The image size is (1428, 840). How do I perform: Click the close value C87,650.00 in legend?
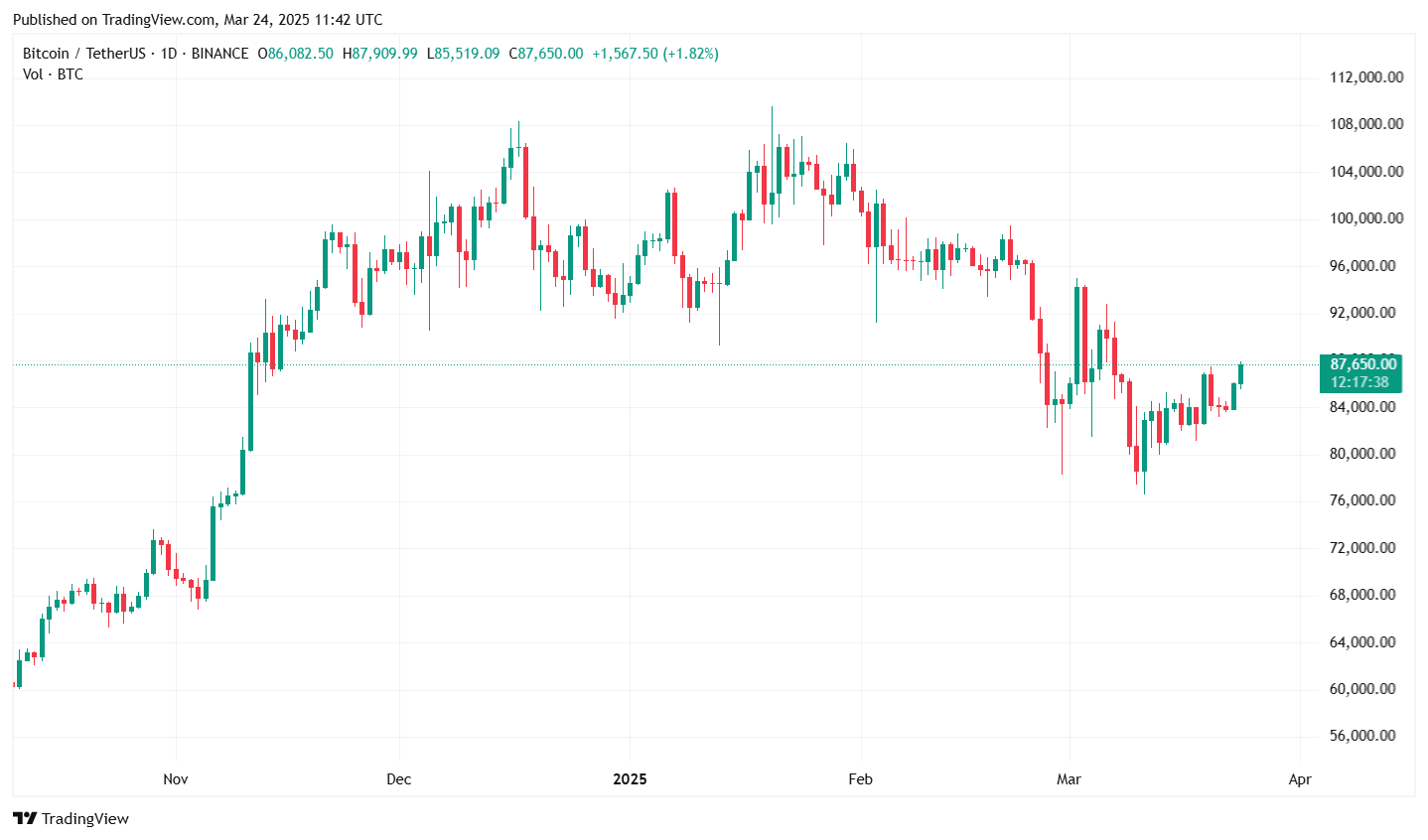click(546, 54)
